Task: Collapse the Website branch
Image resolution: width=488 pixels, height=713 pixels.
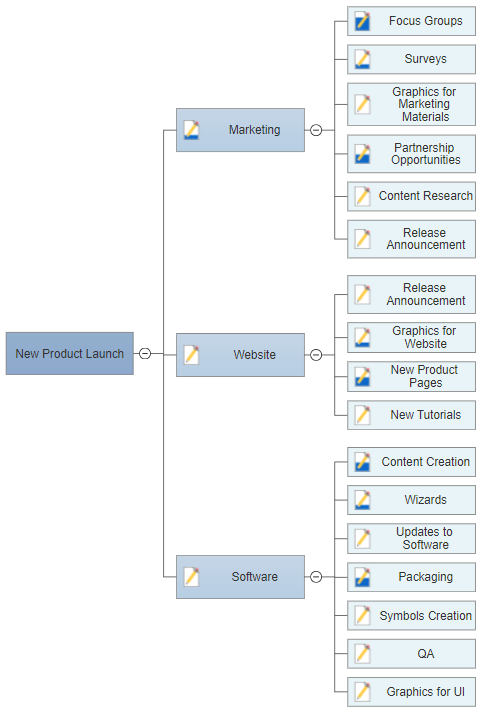Action: pos(316,355)
